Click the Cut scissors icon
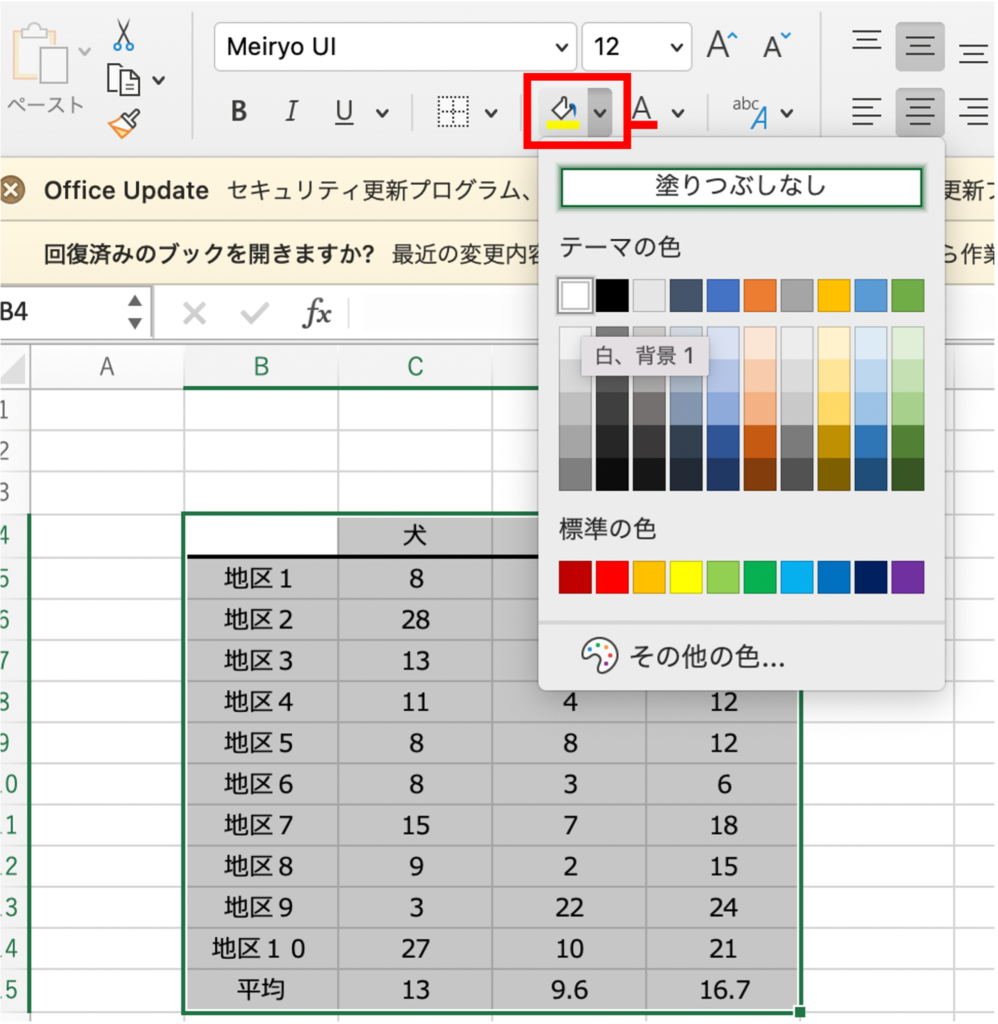Viewport: 998px width, 1024px height. 123,35
